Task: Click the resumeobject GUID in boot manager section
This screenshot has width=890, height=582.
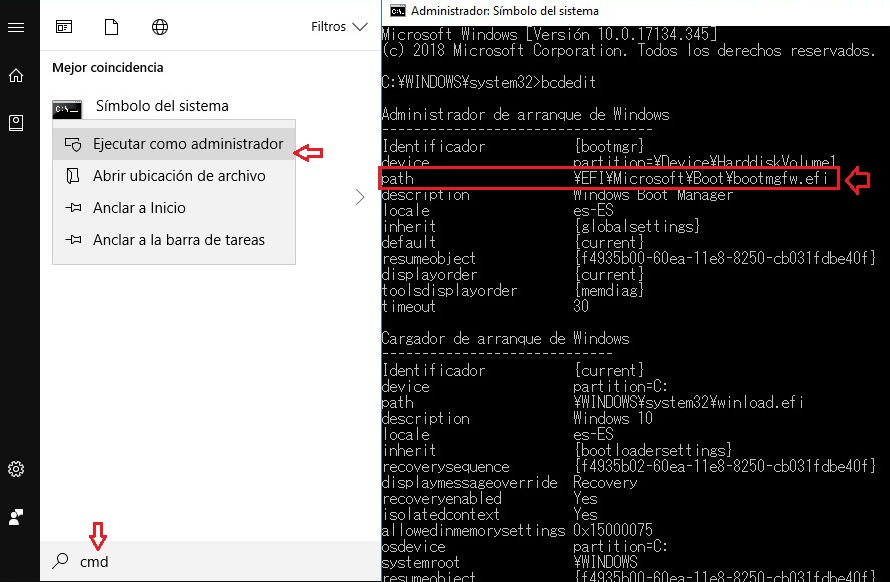Action: [725, 258]
